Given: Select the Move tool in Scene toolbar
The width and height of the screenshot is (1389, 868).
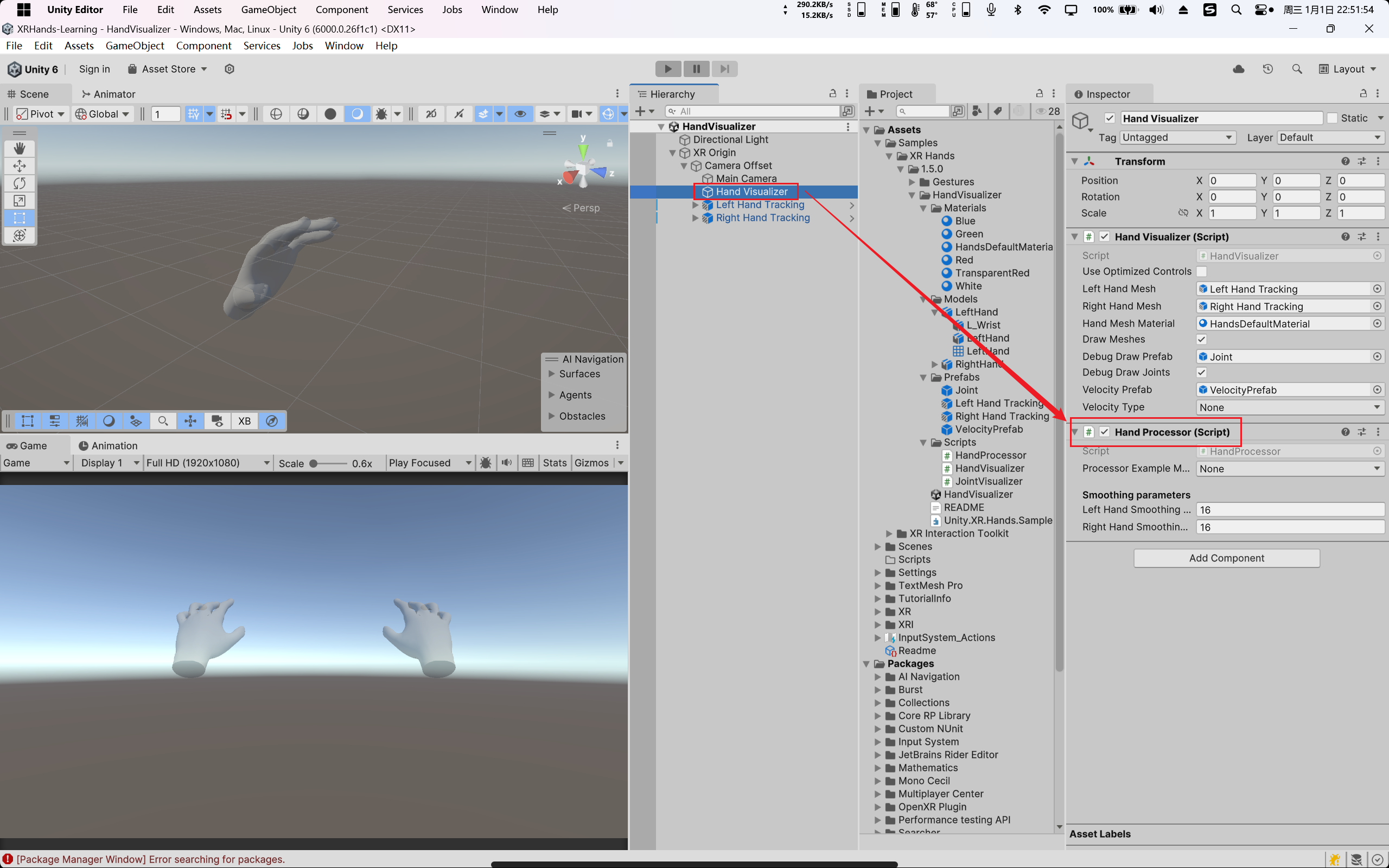Looking at the screenshot, I should pos(20,166).
